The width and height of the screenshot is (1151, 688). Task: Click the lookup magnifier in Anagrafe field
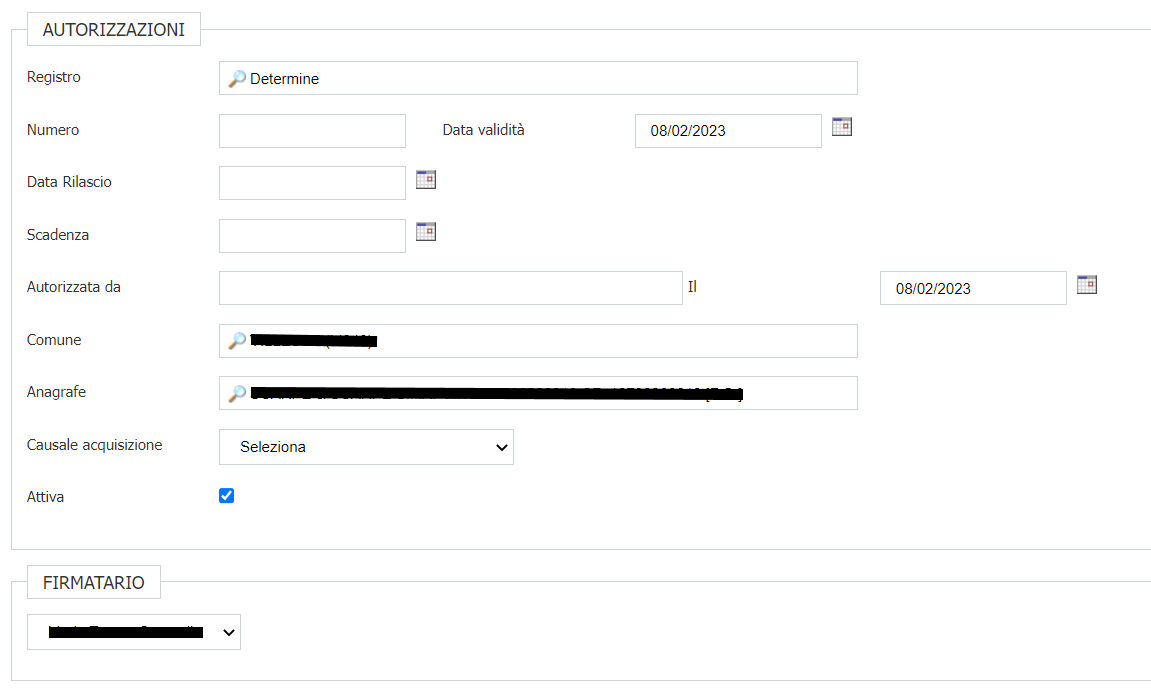(237, 394)
